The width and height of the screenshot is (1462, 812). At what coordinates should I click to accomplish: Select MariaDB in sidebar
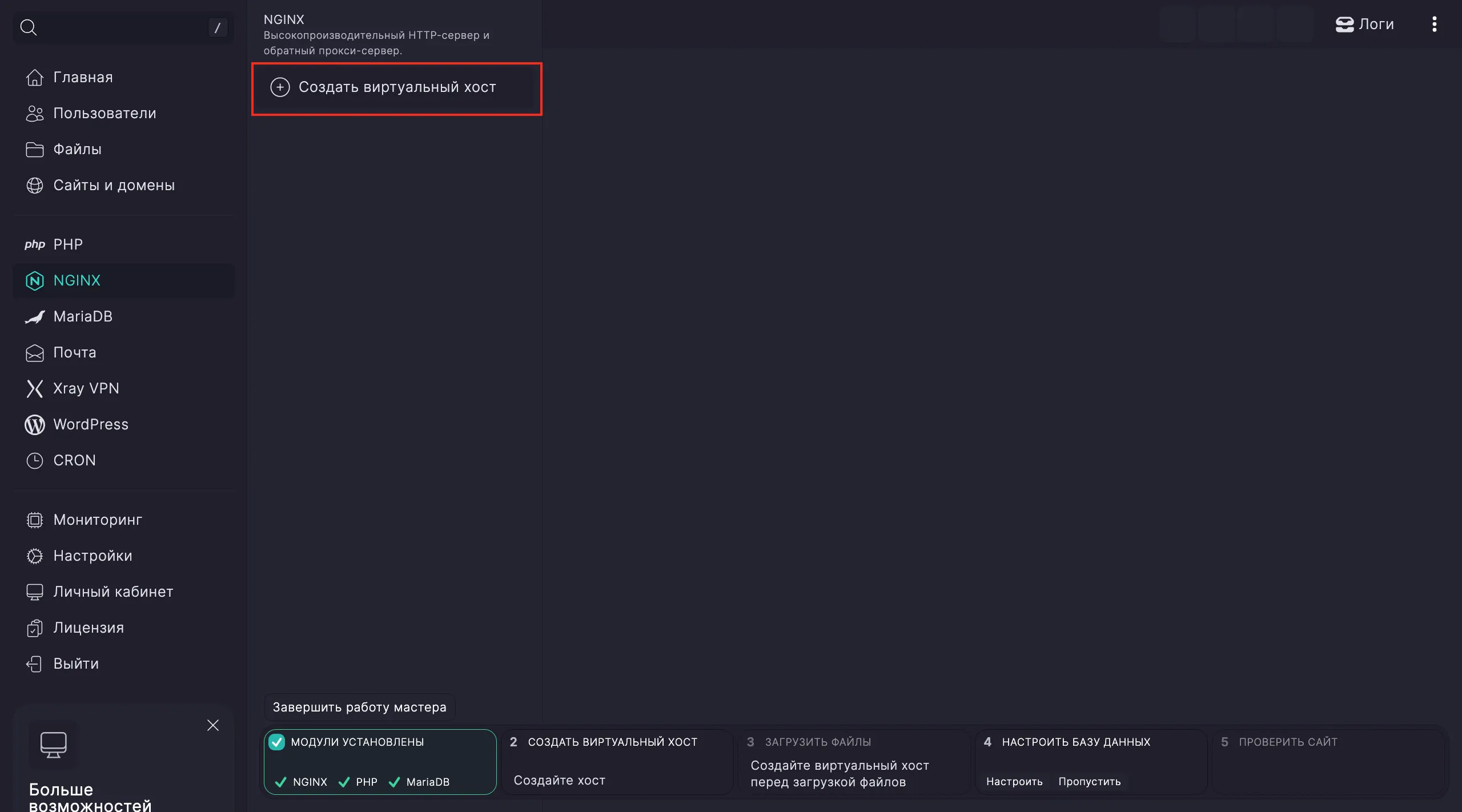point(123,316)
